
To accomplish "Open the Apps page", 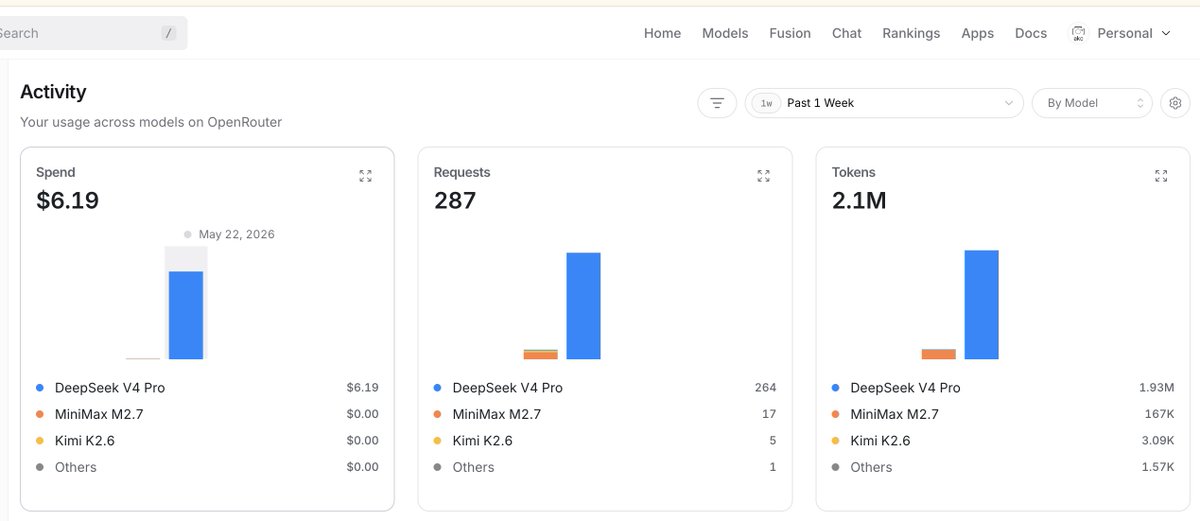I will pyautogui.click(x=977, y=33).
